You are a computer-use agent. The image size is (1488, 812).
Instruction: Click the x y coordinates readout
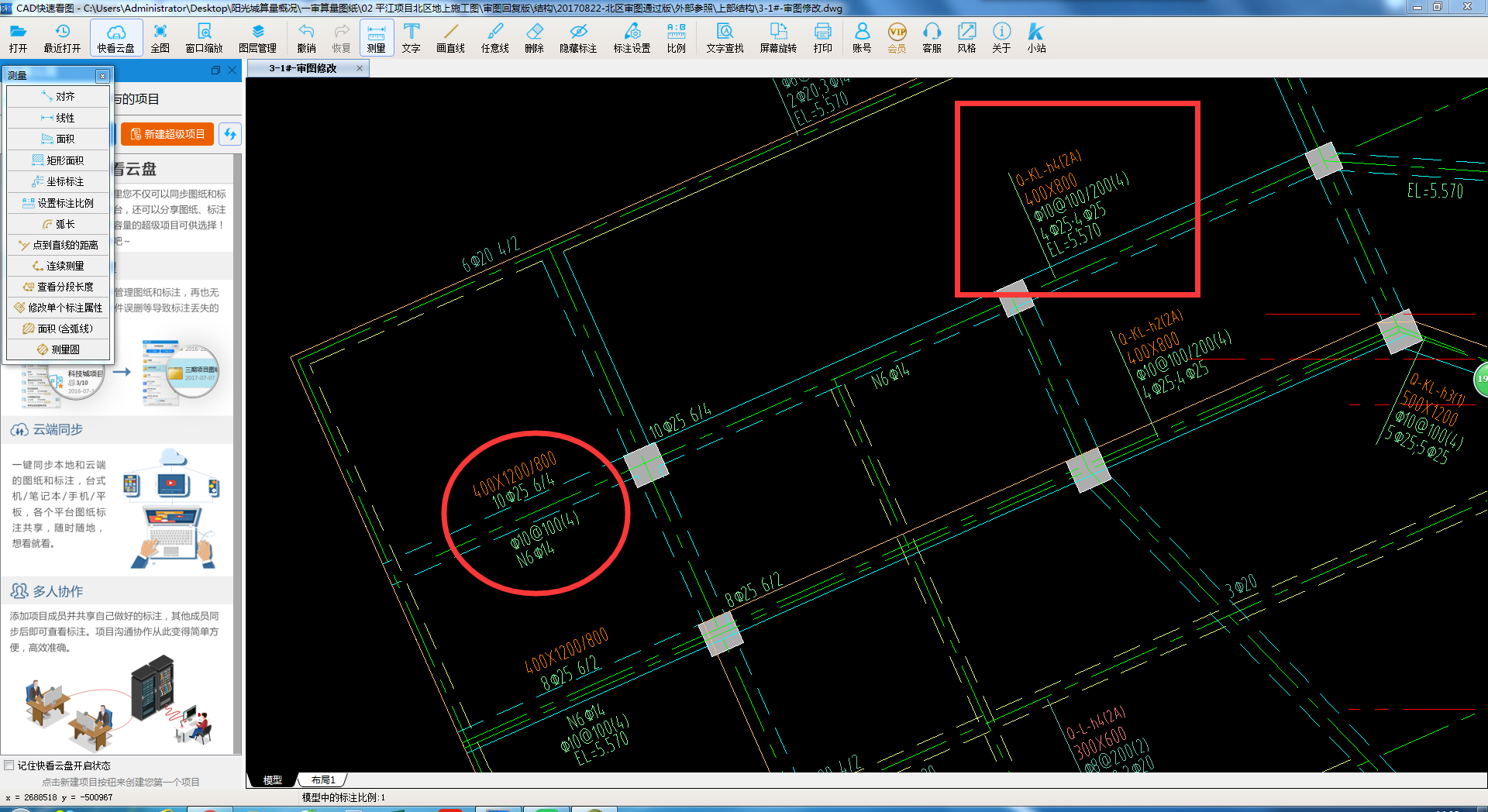pos(60,797)
